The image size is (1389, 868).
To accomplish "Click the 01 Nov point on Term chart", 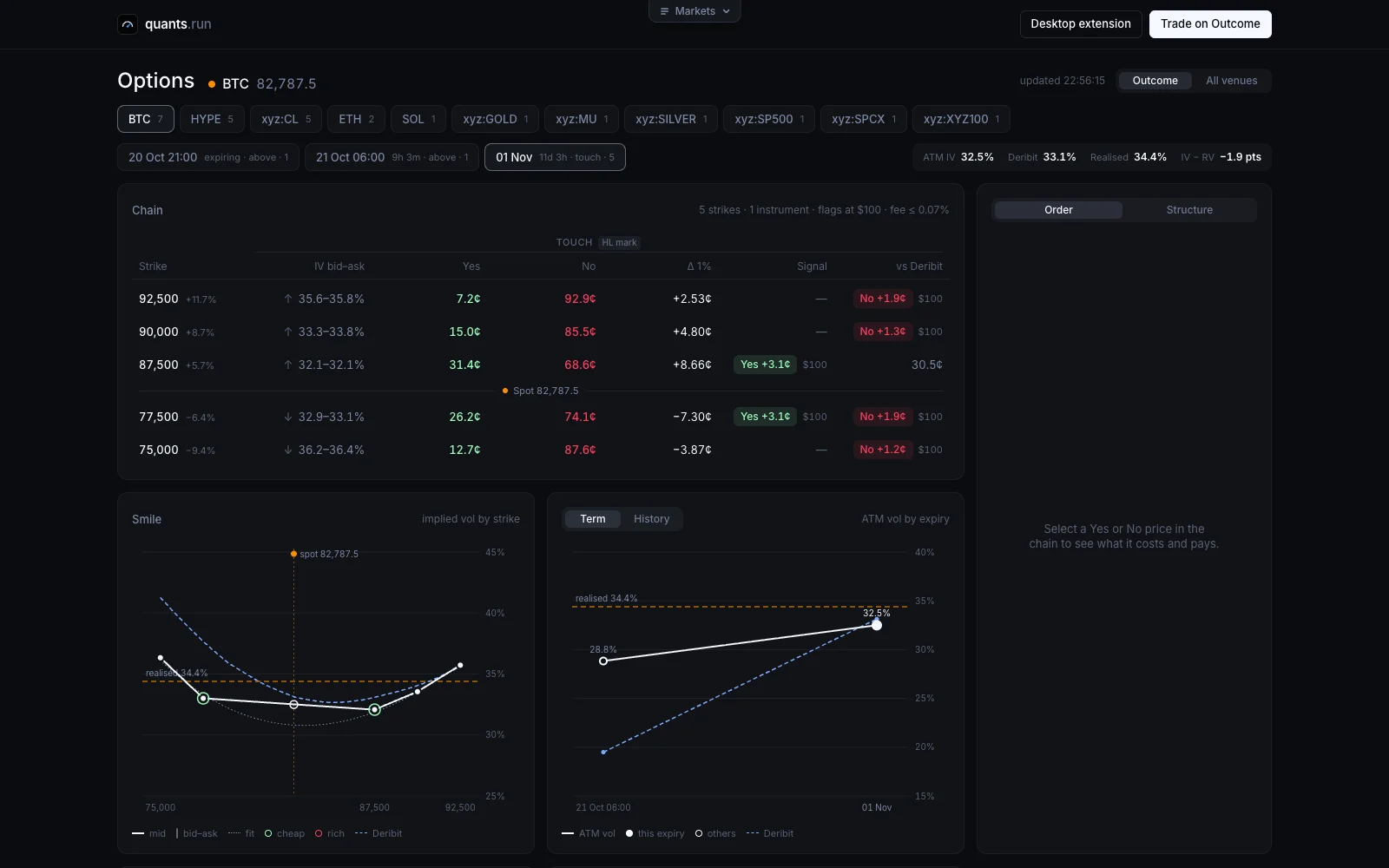I will coord(877,625).
